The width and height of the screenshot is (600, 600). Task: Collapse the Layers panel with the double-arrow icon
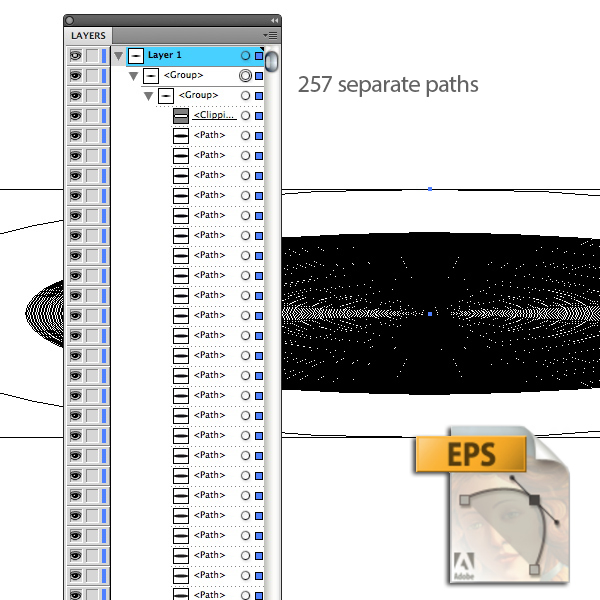click(x=274, y=20)
